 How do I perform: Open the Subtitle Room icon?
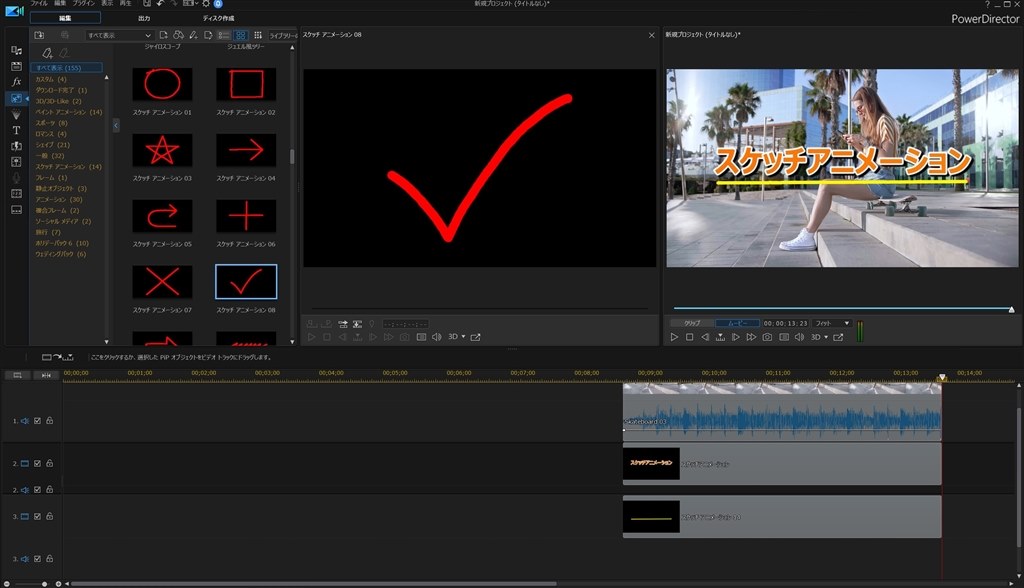point(16,210)
